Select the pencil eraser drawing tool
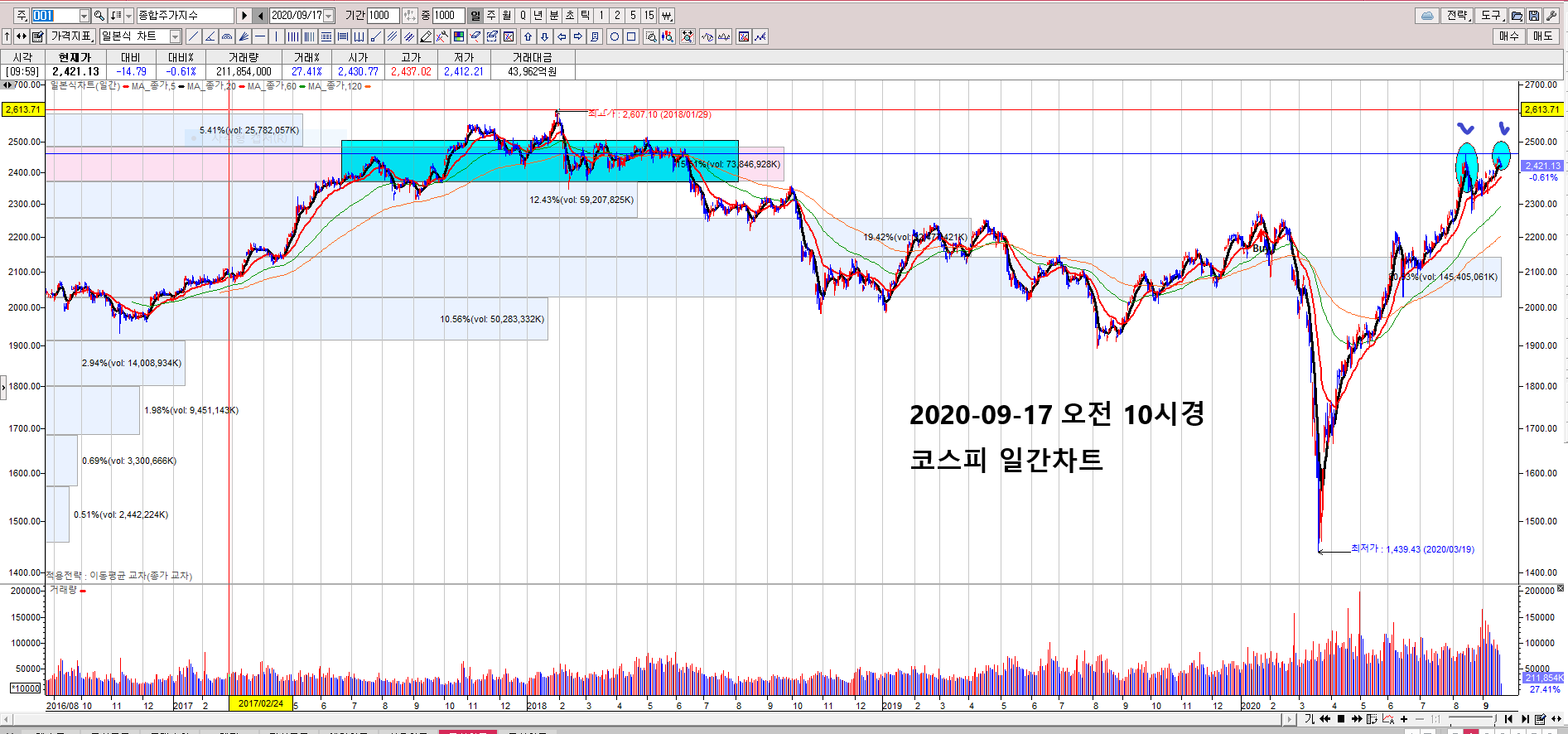This screenshot has height=734, width=1568. coord(426,36)
